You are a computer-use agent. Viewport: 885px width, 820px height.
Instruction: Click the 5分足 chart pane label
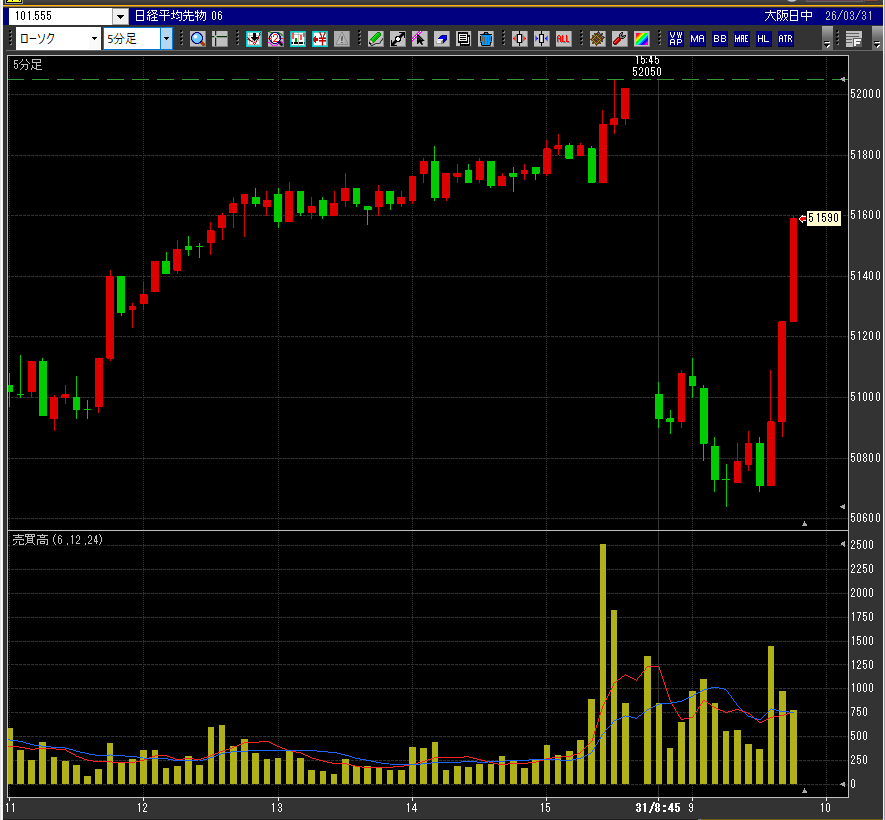28,65
